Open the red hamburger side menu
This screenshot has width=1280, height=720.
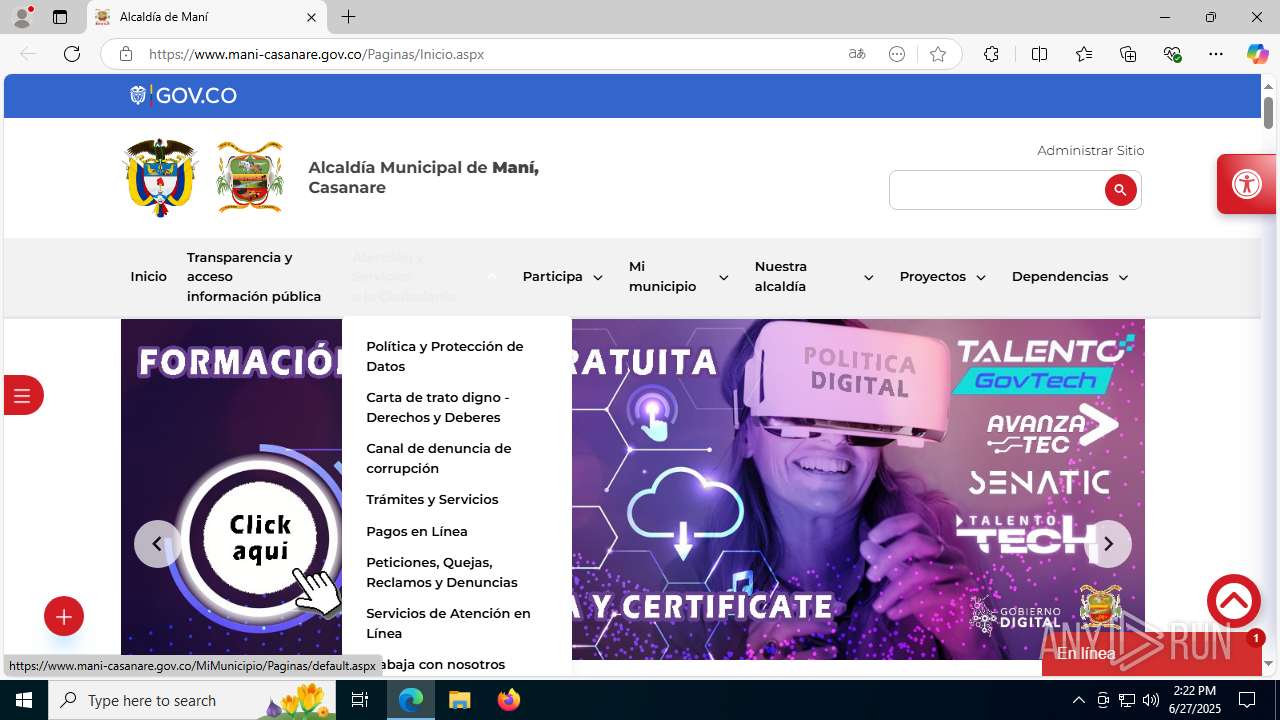click(22, 395)
